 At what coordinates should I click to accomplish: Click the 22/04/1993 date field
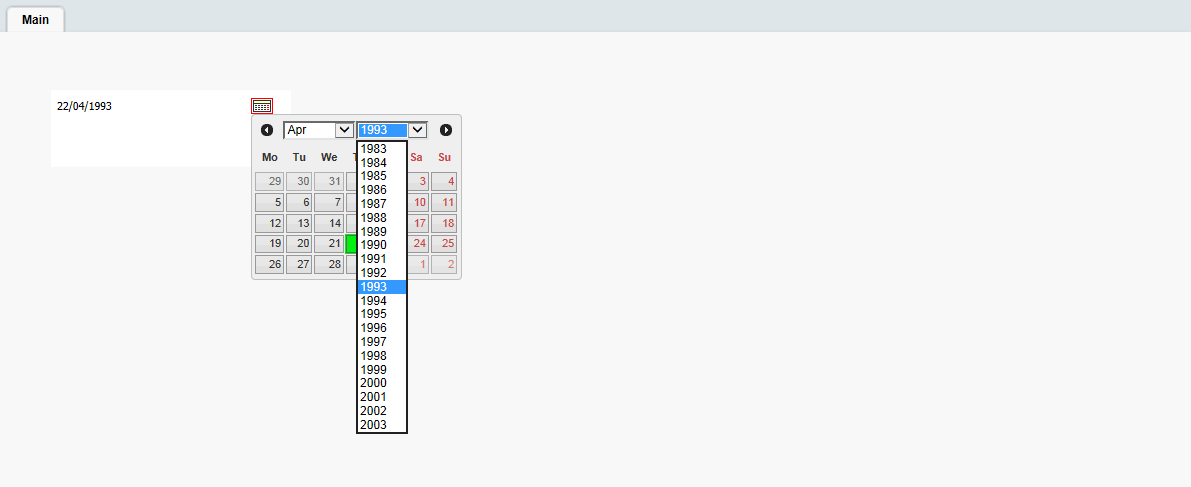click(x=152, y=106)
